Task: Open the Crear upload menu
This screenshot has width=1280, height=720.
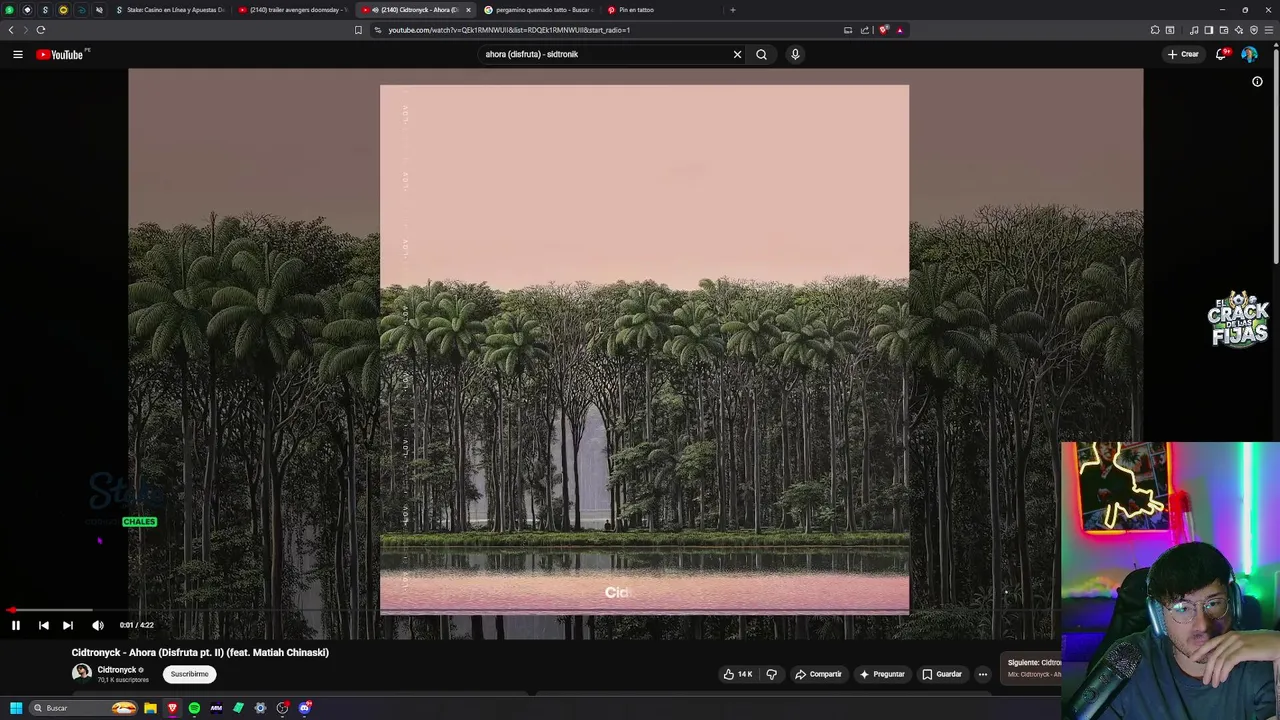Action: coord(1183,54)
